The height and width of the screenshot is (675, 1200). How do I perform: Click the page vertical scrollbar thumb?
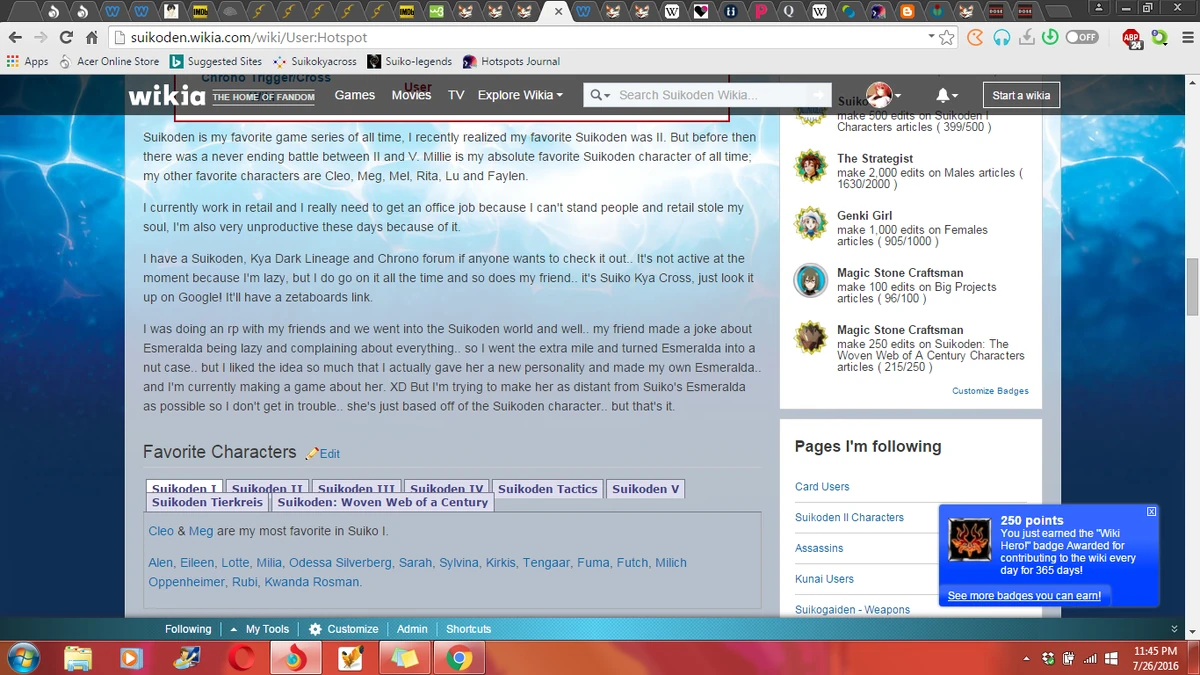[x=1191, y=287]
